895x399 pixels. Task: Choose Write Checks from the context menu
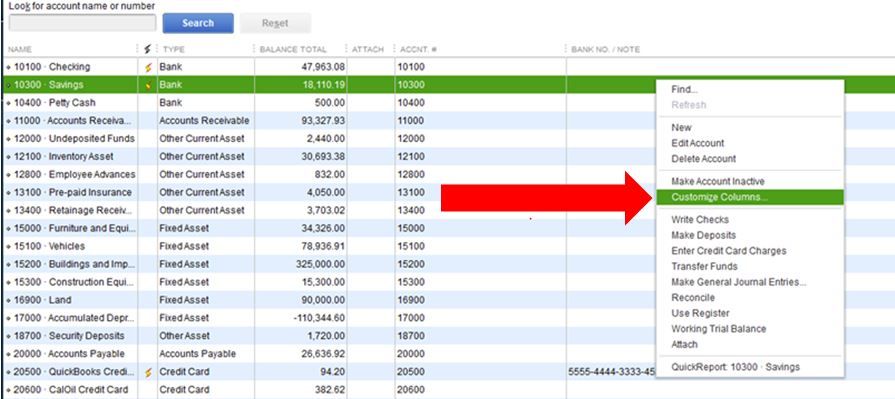pos(700,220)
